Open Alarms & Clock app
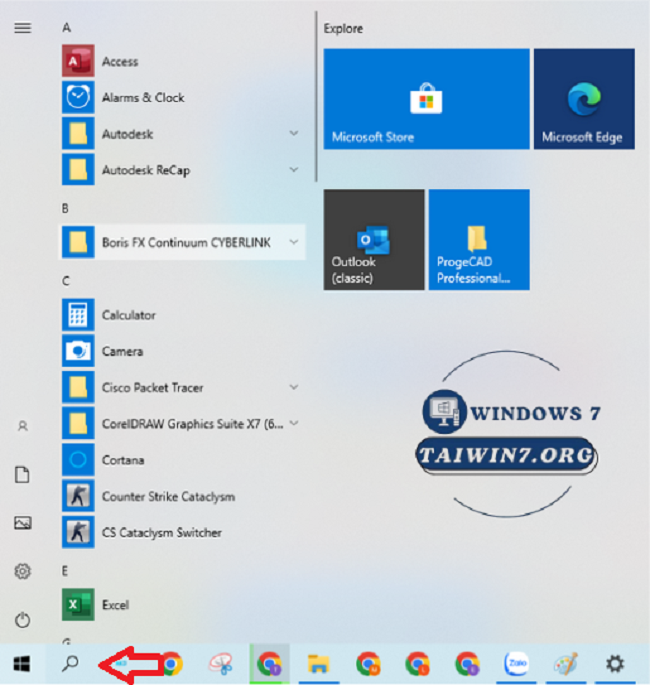Viewport: 650px width, 685px height. pyautogui.click(x=181, y=97)
